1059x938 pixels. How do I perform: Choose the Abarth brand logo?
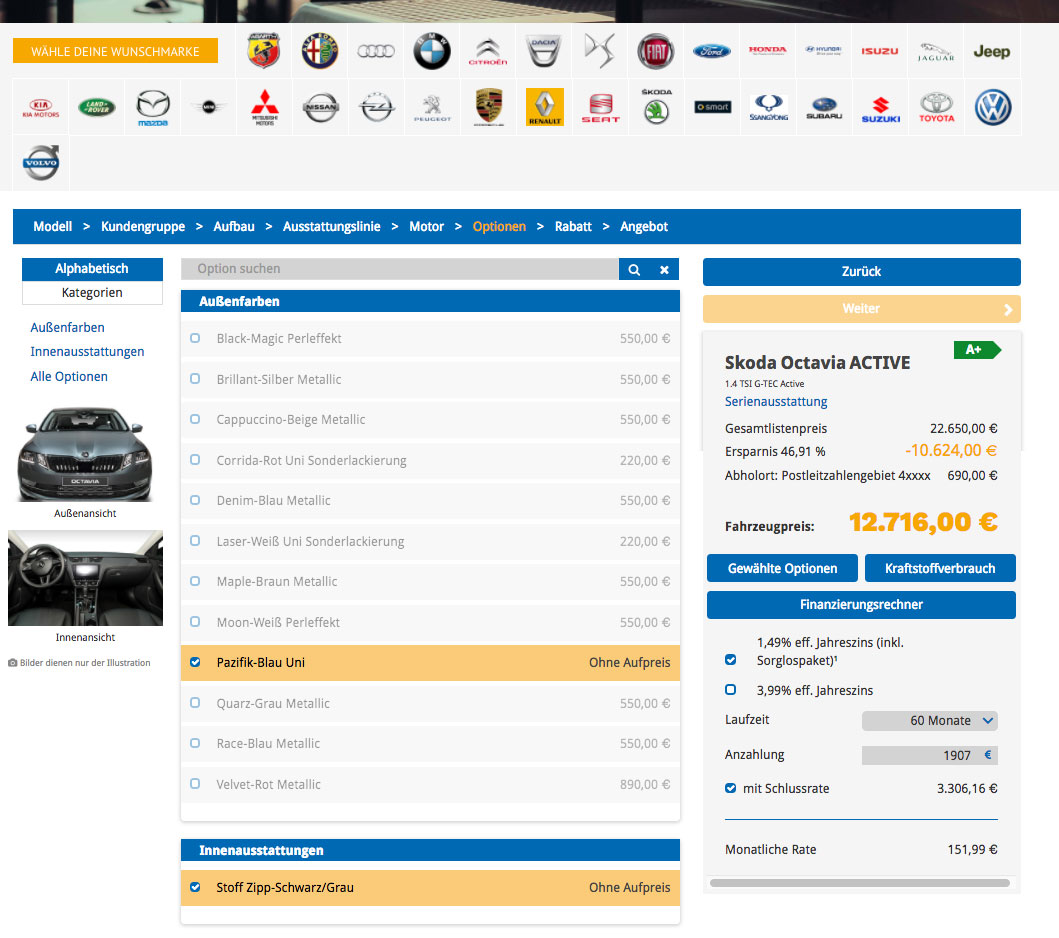[263, 51]
